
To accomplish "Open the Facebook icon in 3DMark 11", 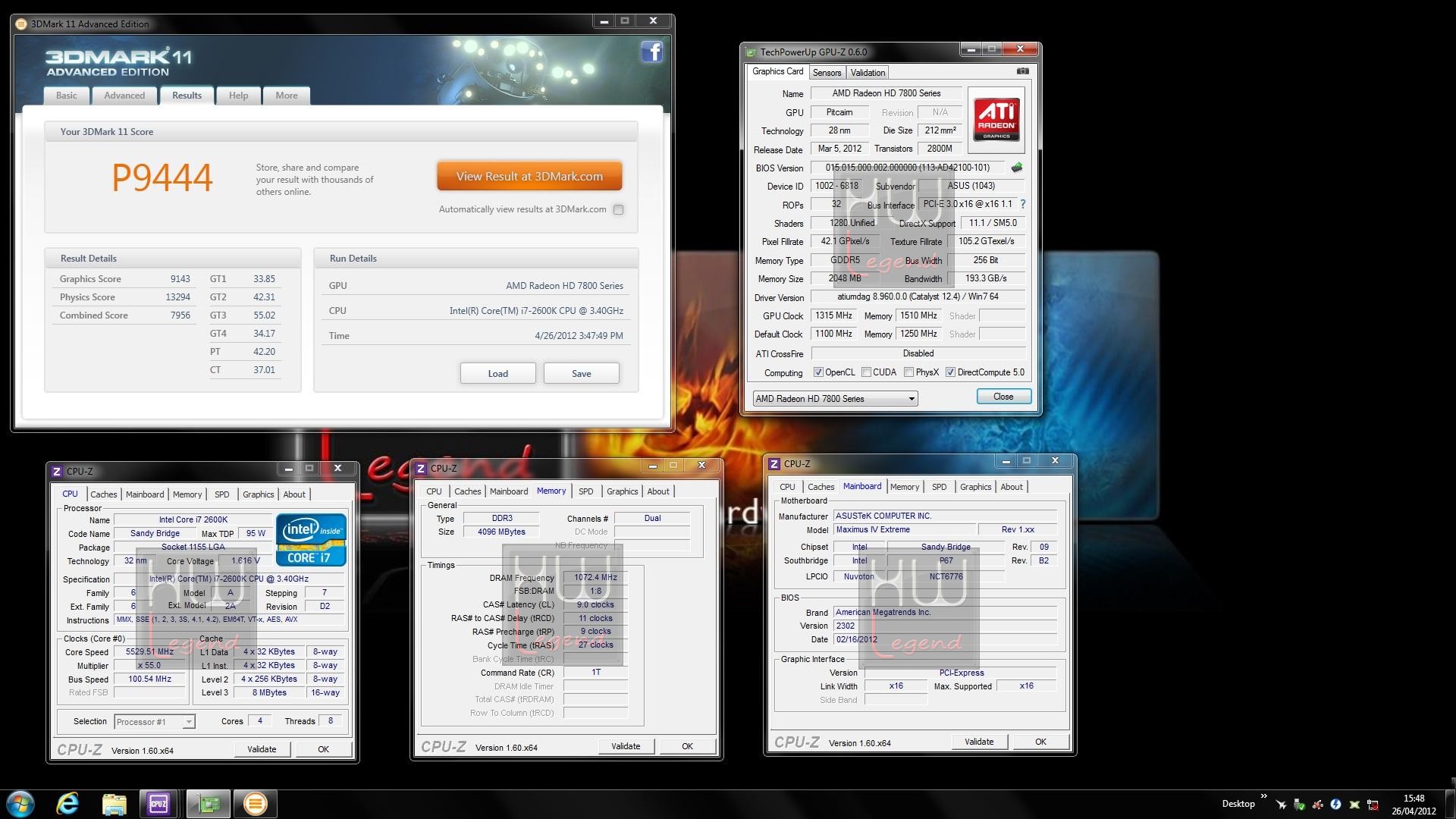I will (x=651, y=52).
